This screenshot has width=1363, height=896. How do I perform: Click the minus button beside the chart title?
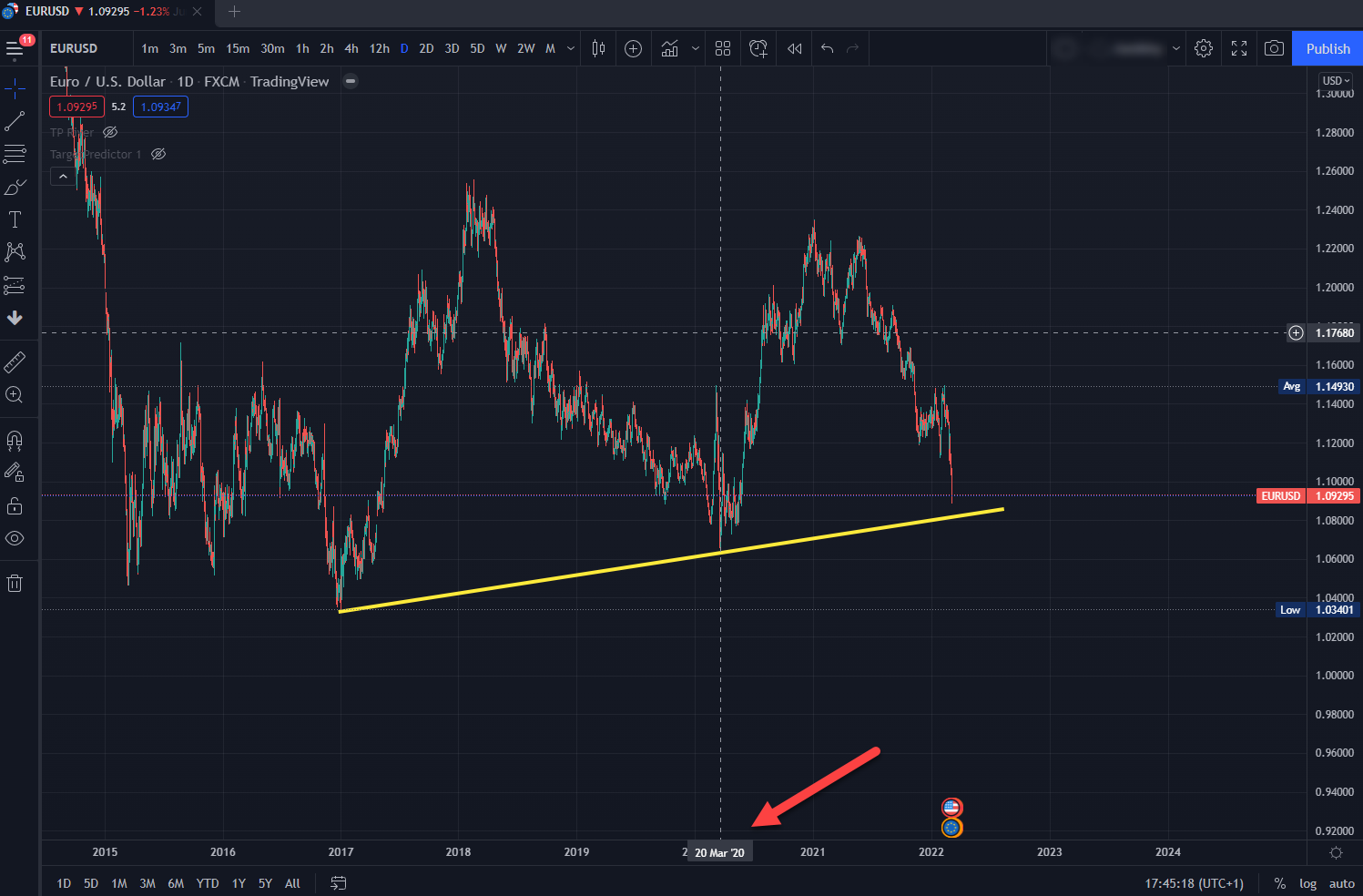coord(351,81)
